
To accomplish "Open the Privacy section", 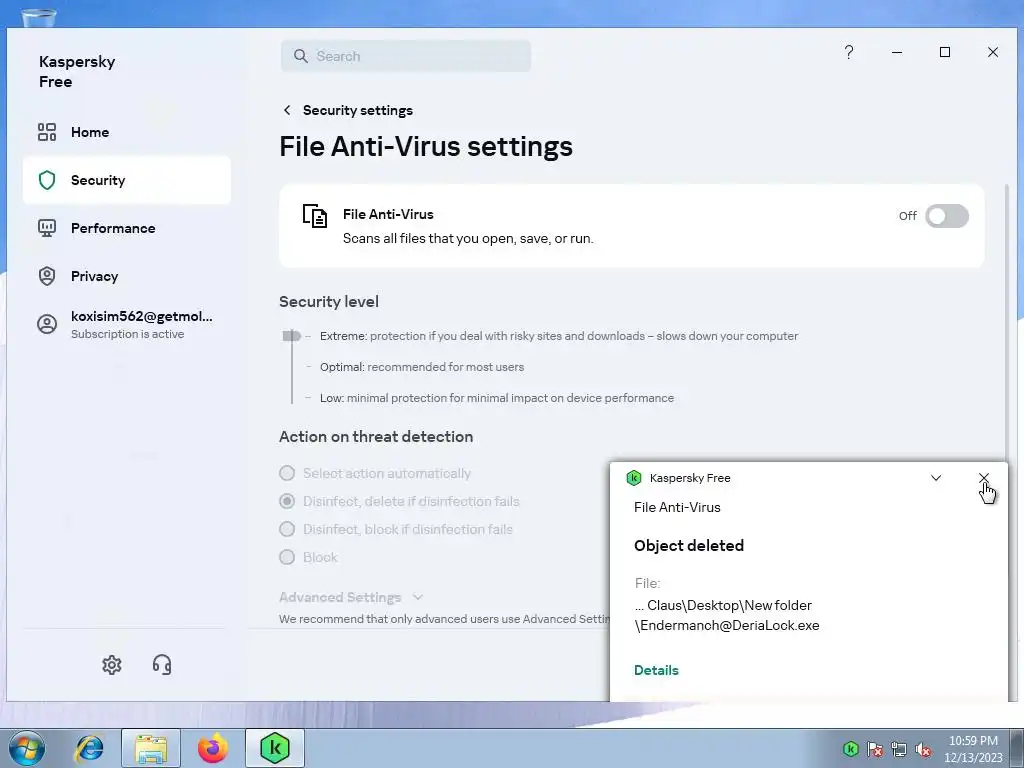I will [x=126, y=276].
